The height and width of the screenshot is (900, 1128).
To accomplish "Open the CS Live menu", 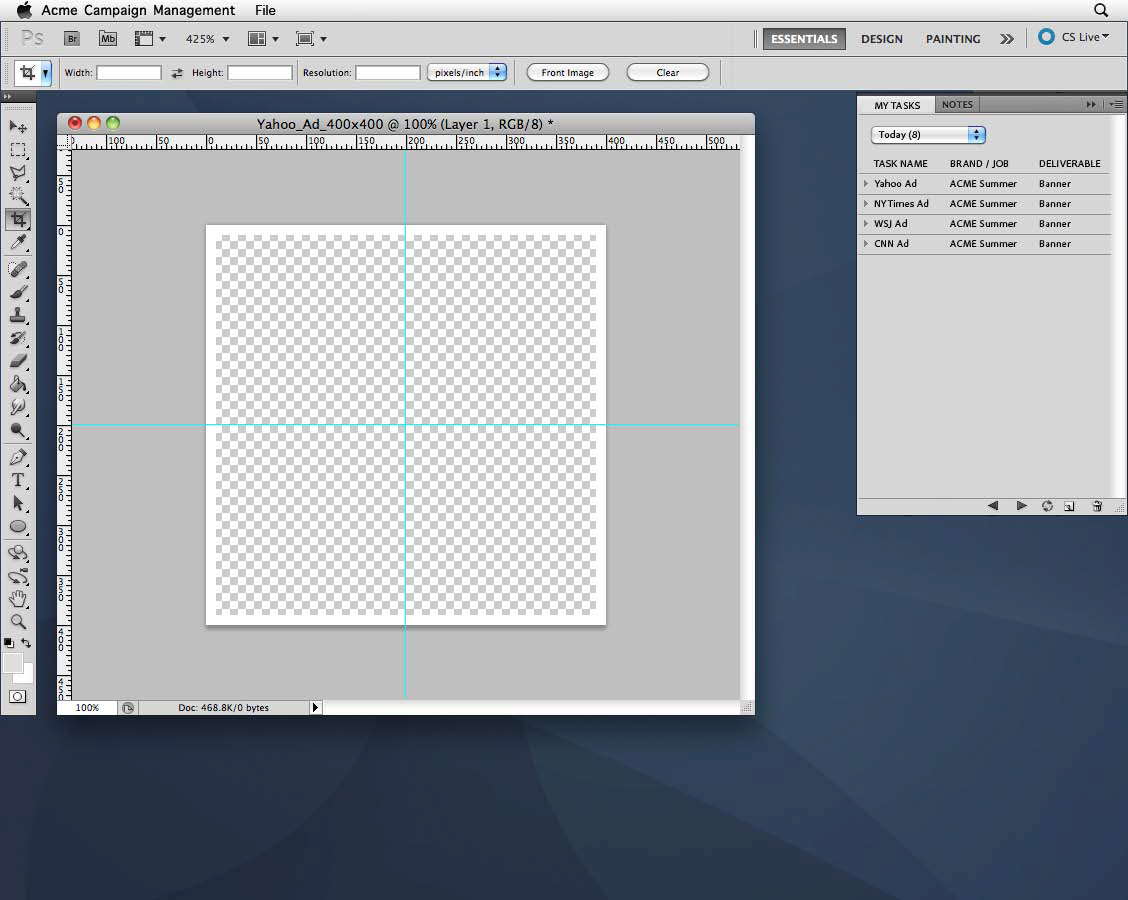I will pyautogui.click(x=1073, y=37).
